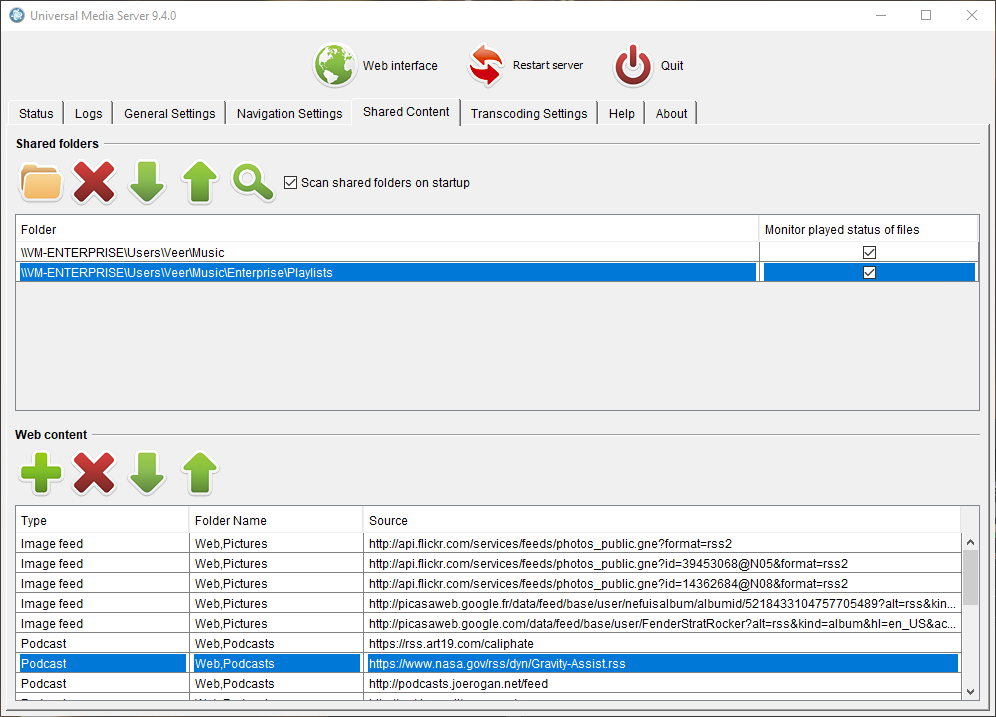The height and width of the screenshot is (717, 996).
Task: Click Image feed cell in nefuisalbum row
Action: tap(102, 603)
